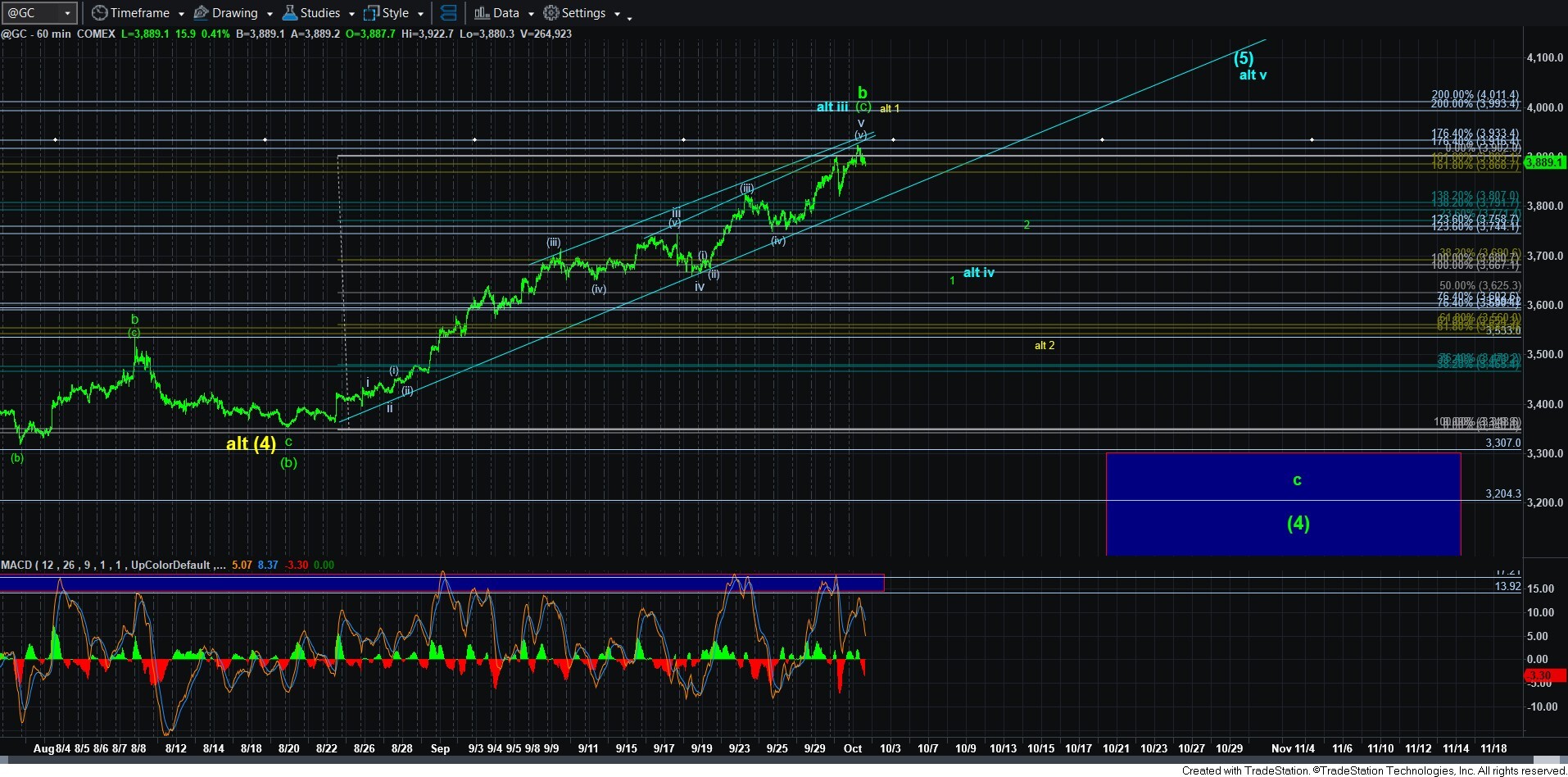Click the Style overlapping squares icon
Viewport: 1568px width, 777px height.
pyautogui.click(x=371, y=13)
